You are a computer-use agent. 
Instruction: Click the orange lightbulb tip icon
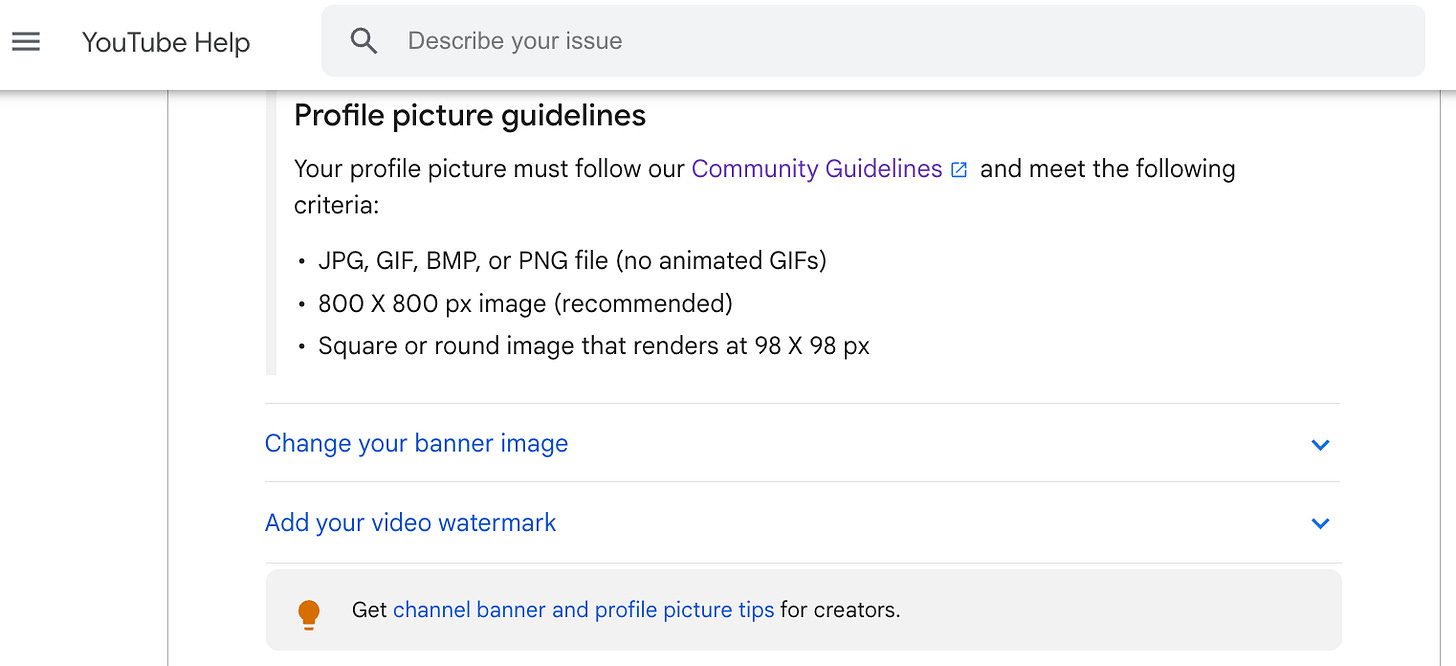pos(309,613)
